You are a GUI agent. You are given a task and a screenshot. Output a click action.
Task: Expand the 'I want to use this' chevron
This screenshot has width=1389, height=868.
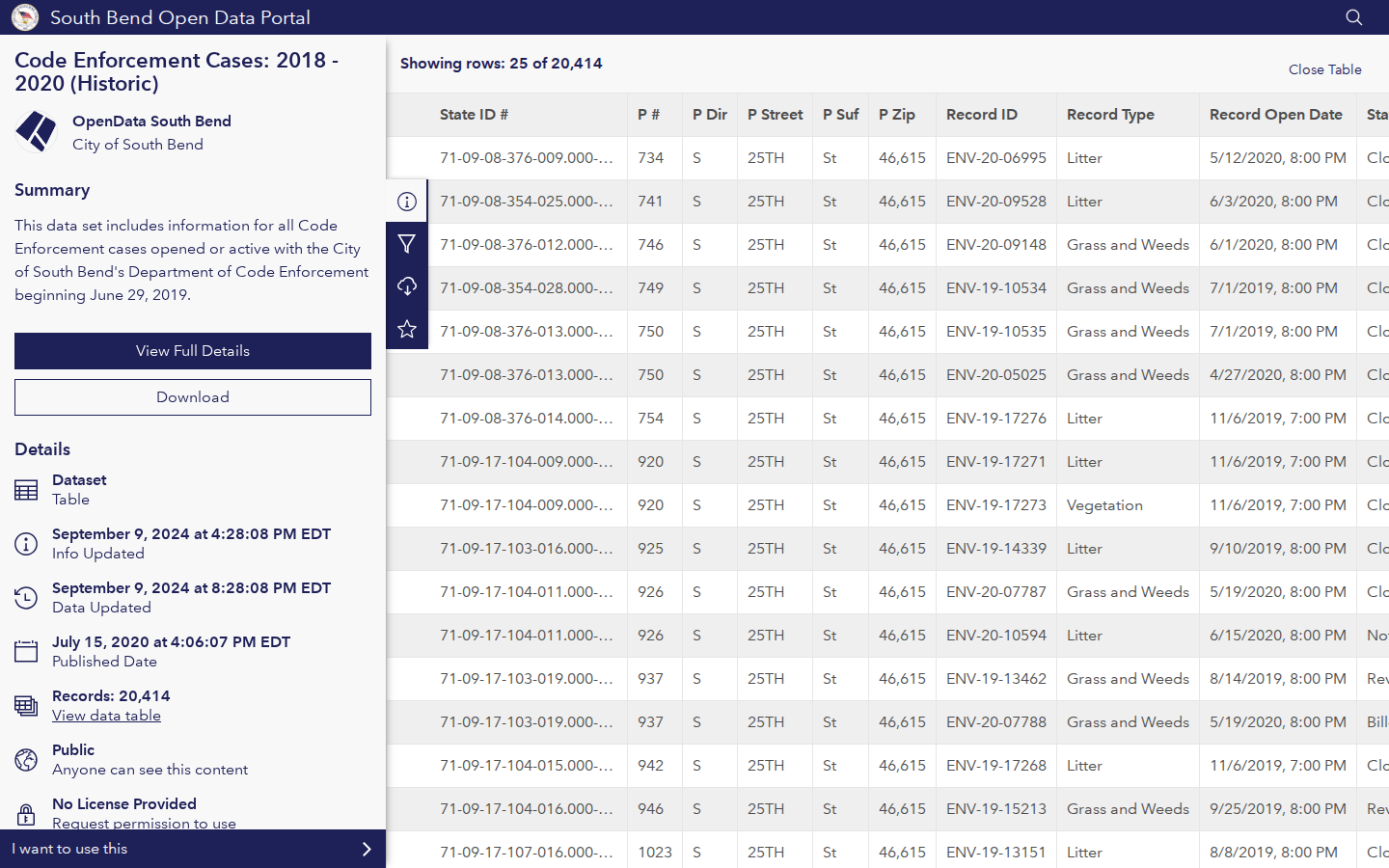367,849
